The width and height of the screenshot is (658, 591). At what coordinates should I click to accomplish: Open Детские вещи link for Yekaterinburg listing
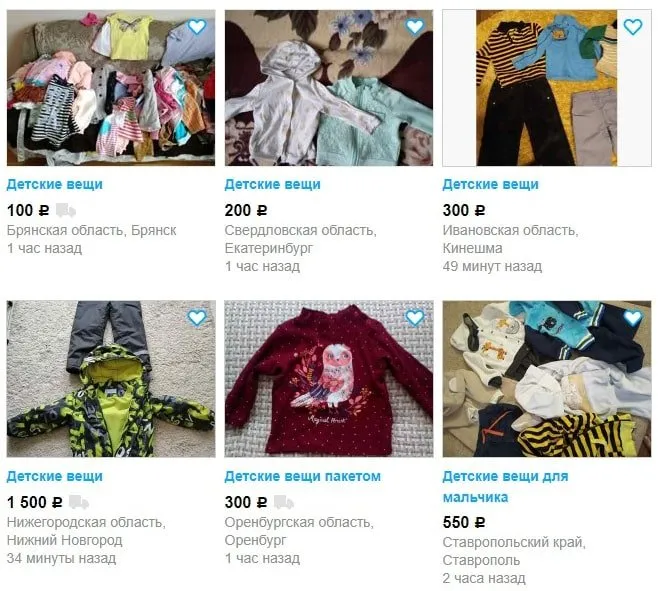pyautogui.click(x=272, y=184)
